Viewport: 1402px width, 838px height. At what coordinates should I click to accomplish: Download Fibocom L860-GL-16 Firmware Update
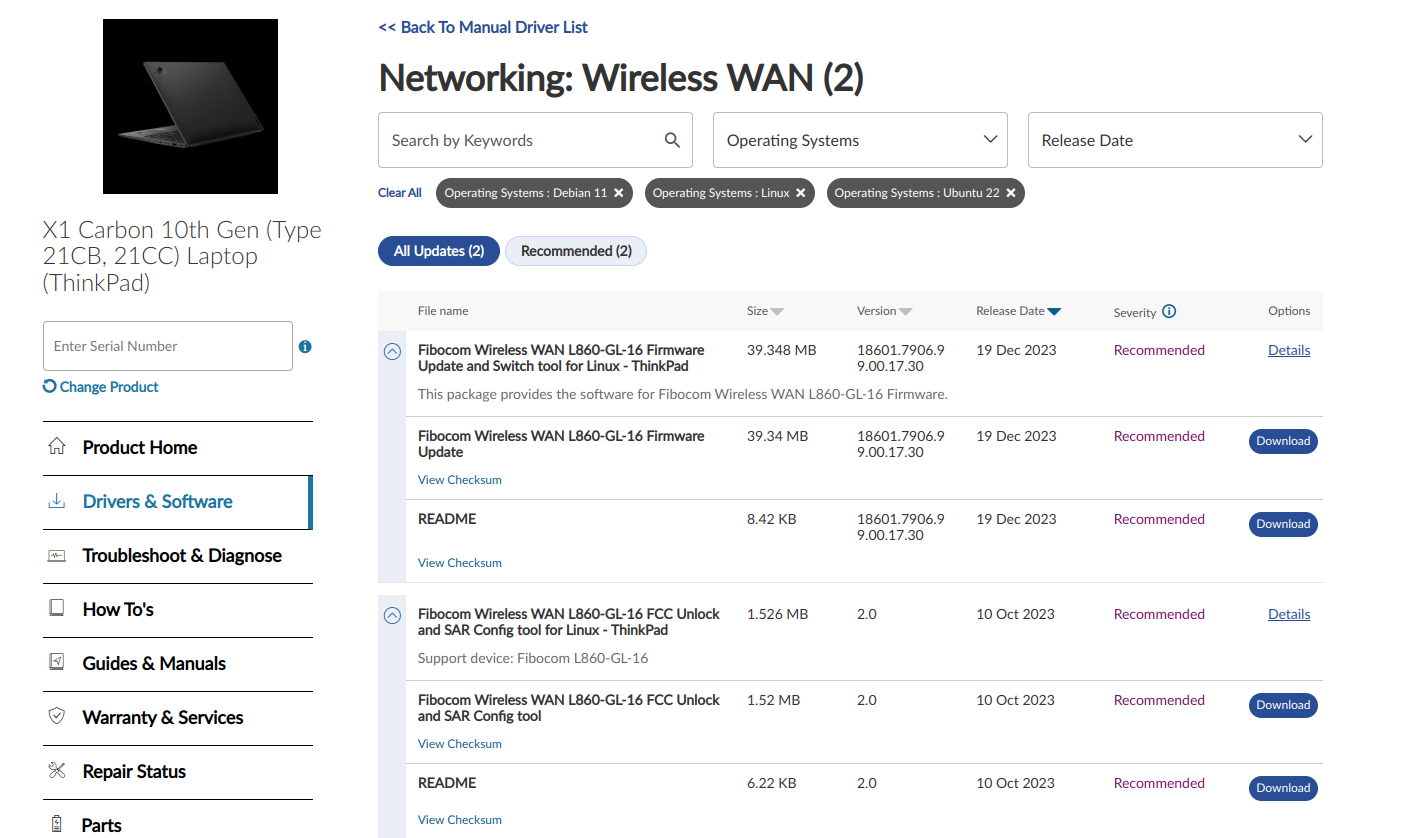[x=1283, y=441]
